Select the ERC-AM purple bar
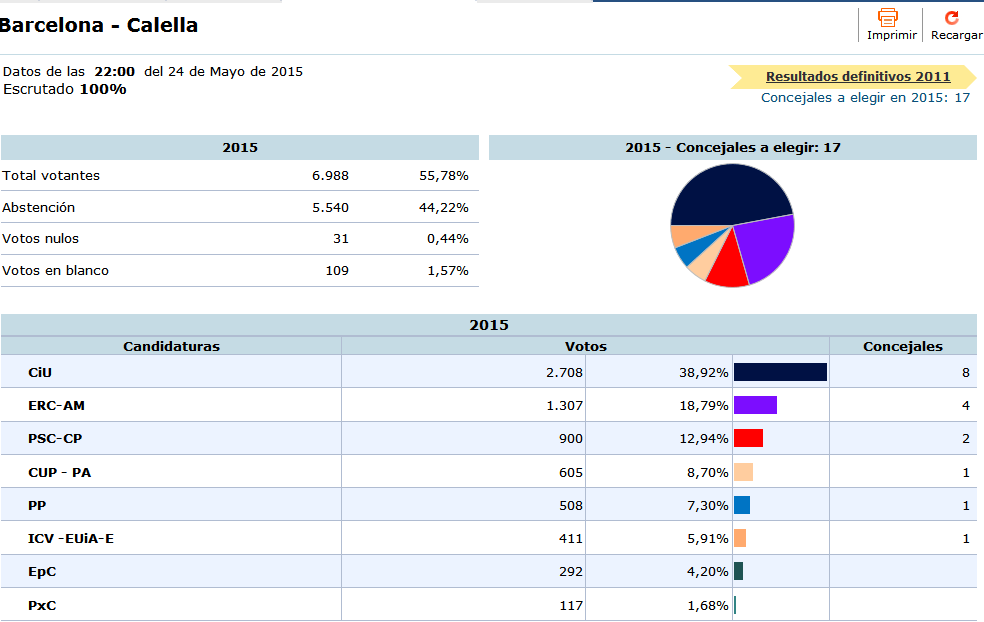984x622 pixels. coord(755,405)
